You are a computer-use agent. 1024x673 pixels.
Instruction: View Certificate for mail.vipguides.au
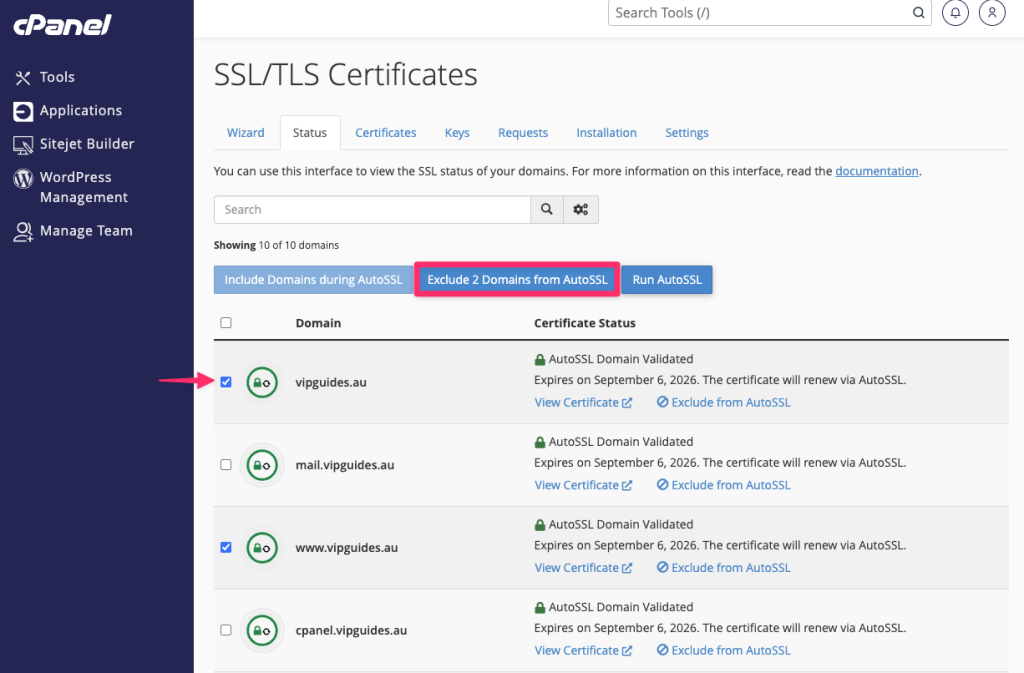583,485
